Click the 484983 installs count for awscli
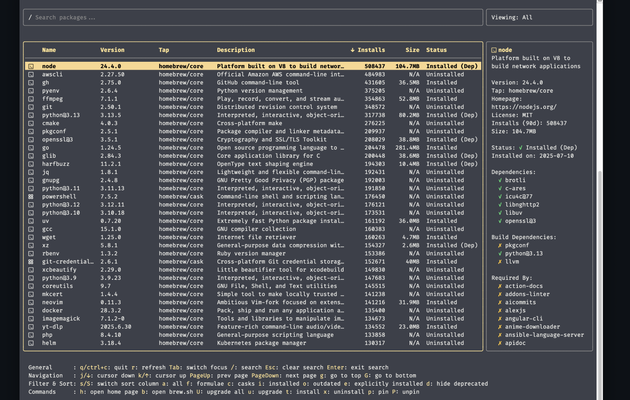Viewport: 630px width, 400px height. [374, 74]
